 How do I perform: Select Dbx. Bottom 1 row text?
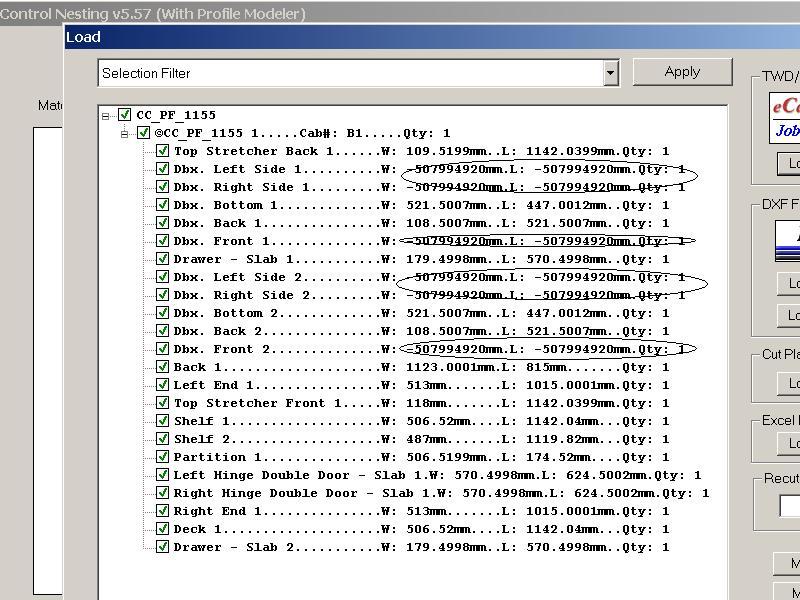(421, 205)
